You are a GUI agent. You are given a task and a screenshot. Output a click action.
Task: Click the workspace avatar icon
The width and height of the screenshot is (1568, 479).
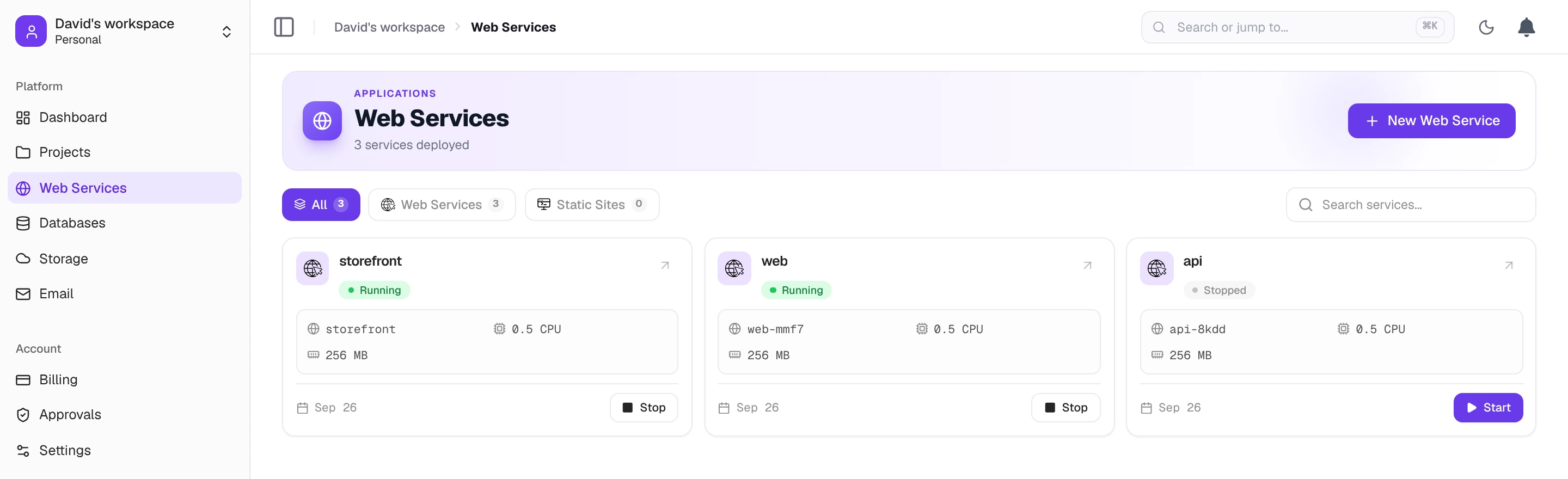[x=31, y=31]
